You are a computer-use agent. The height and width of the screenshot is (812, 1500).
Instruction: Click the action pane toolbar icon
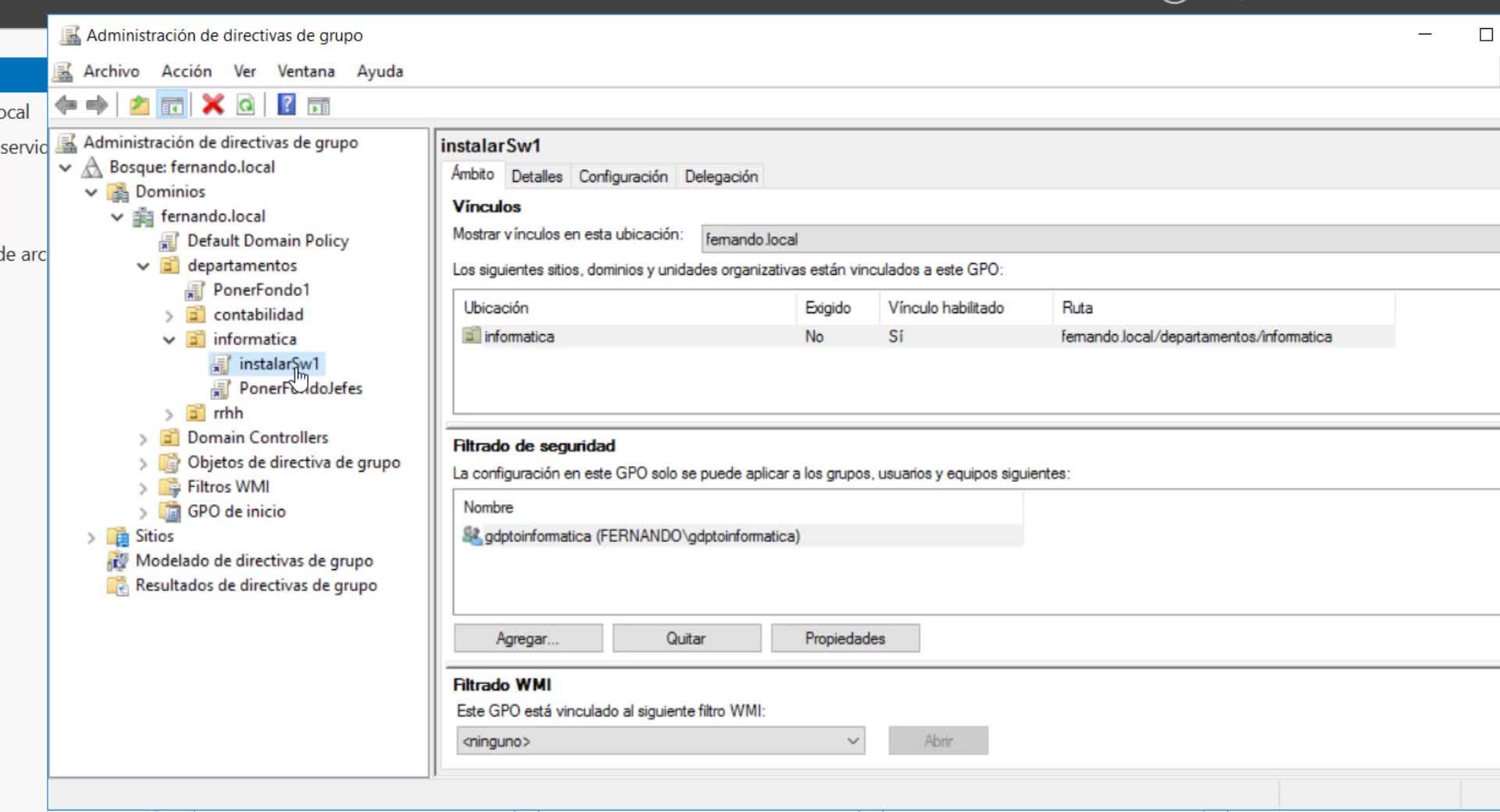pyautogui.click(x=319, y=105)
